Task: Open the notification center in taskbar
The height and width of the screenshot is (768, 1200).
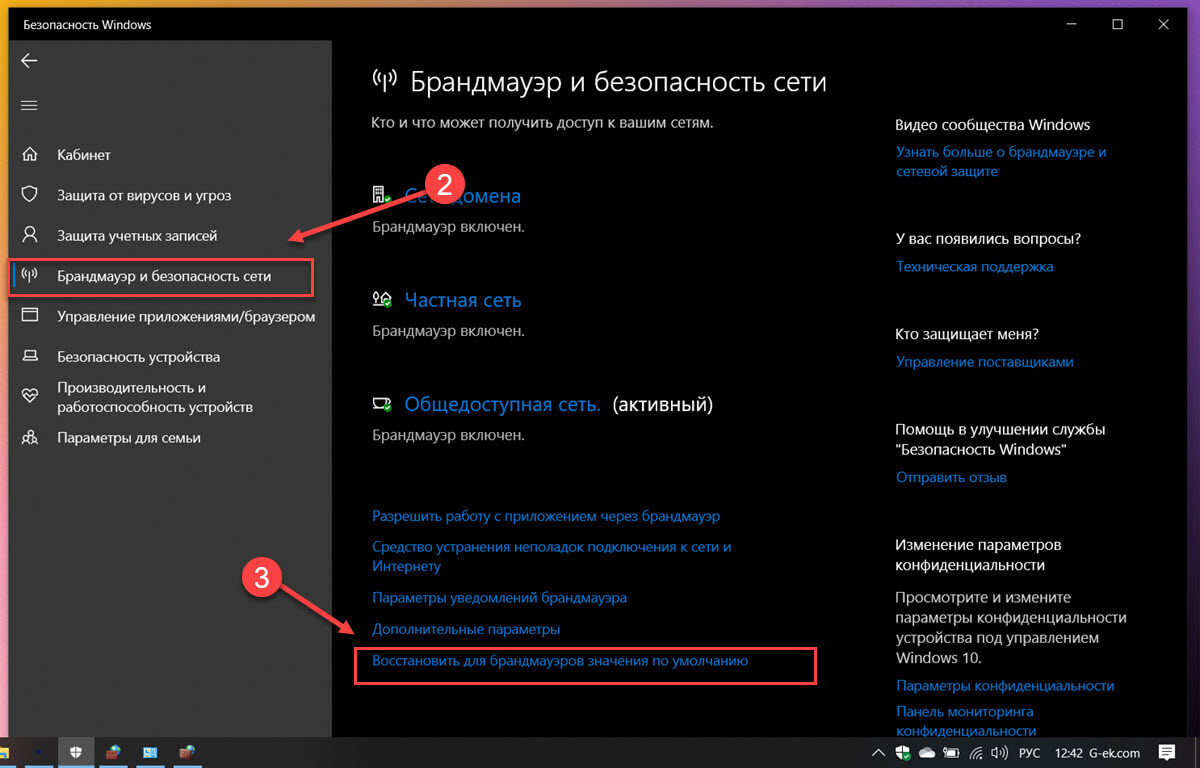Action: click(x=1166, y=752)
